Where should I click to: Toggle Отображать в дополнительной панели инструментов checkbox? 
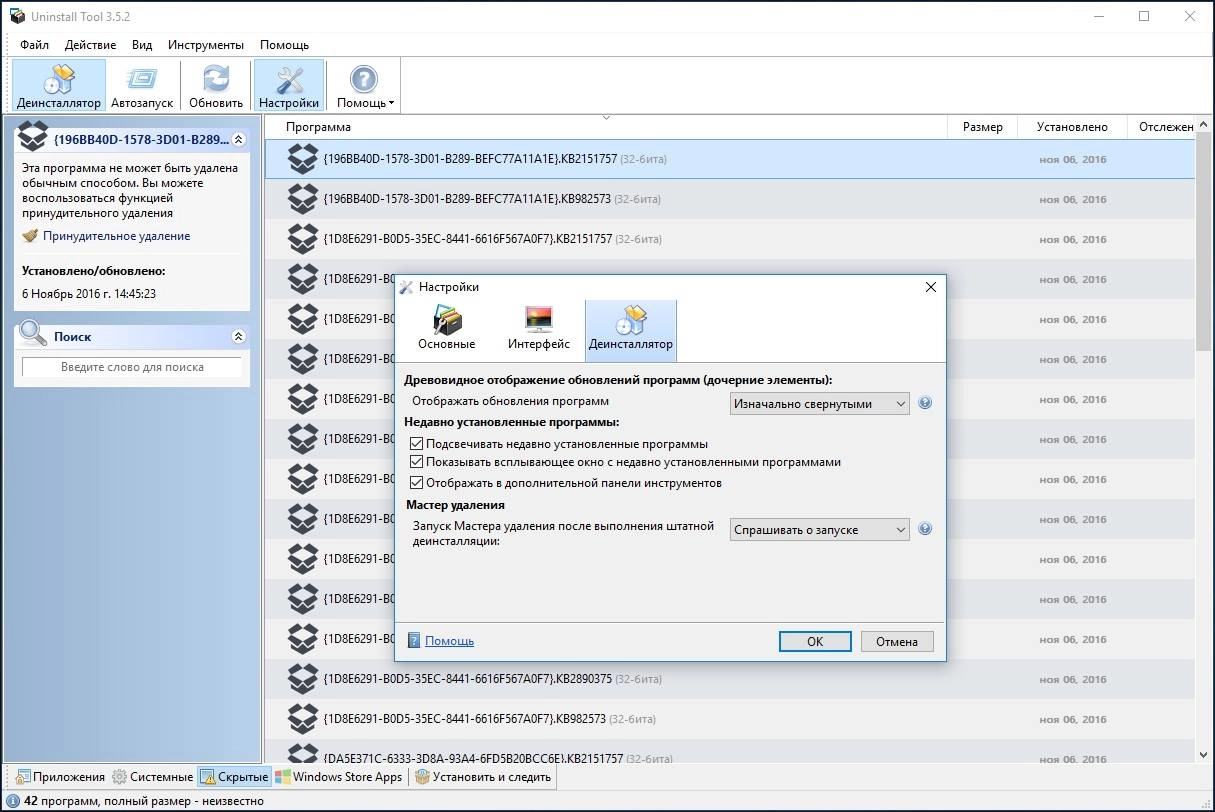[417, 482]
